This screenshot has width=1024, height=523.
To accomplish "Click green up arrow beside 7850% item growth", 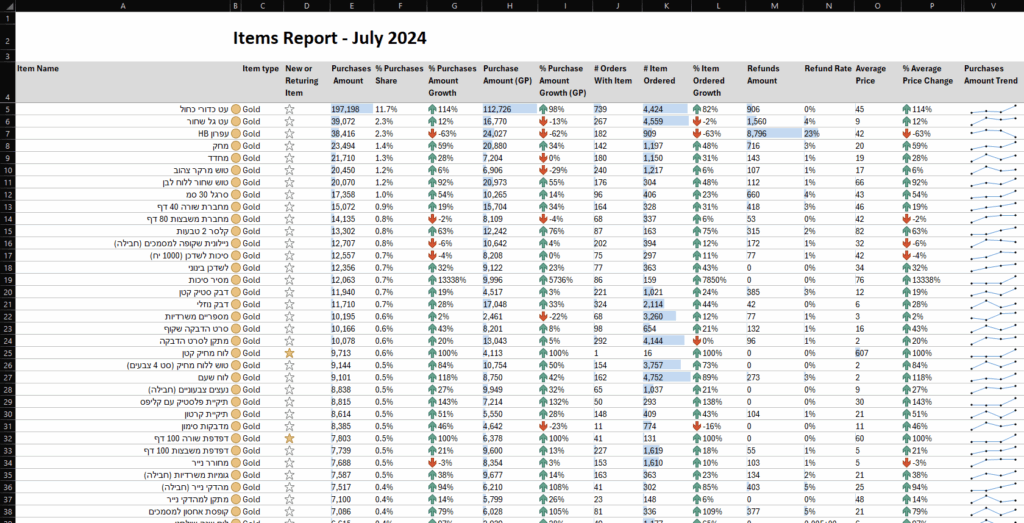I will [x=698, y=280].
